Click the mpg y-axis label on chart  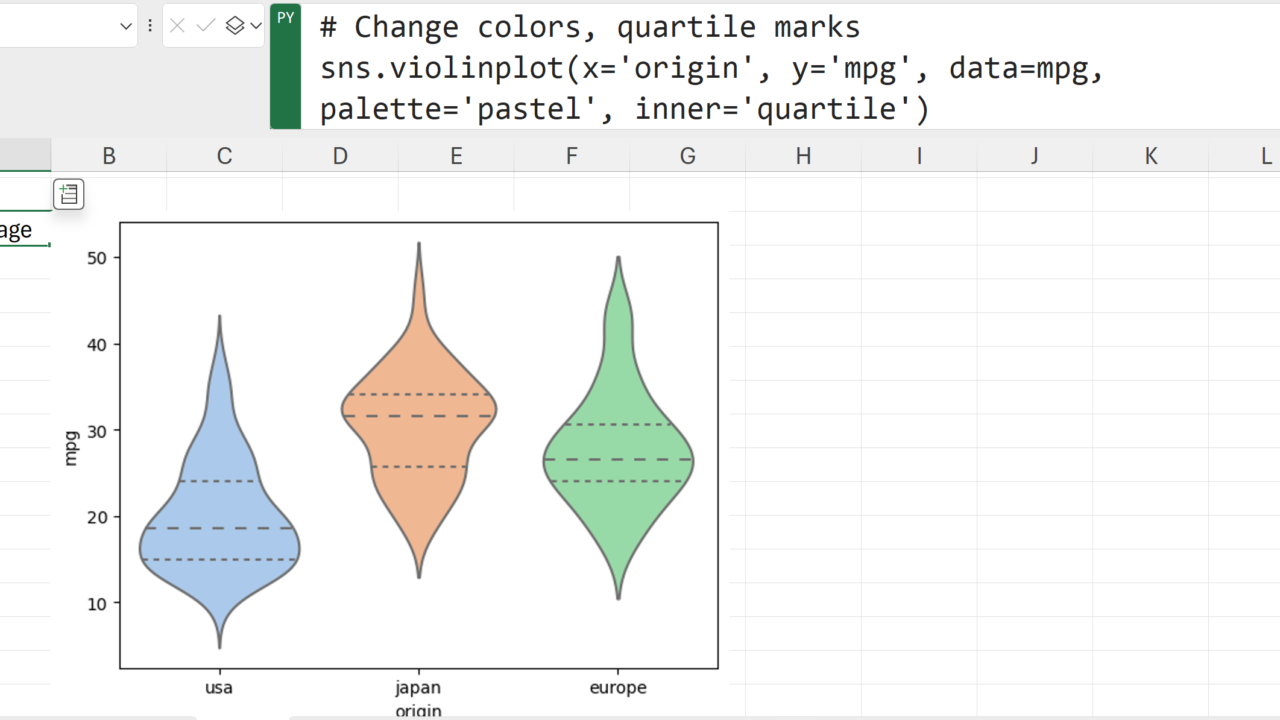coord(71,447)
